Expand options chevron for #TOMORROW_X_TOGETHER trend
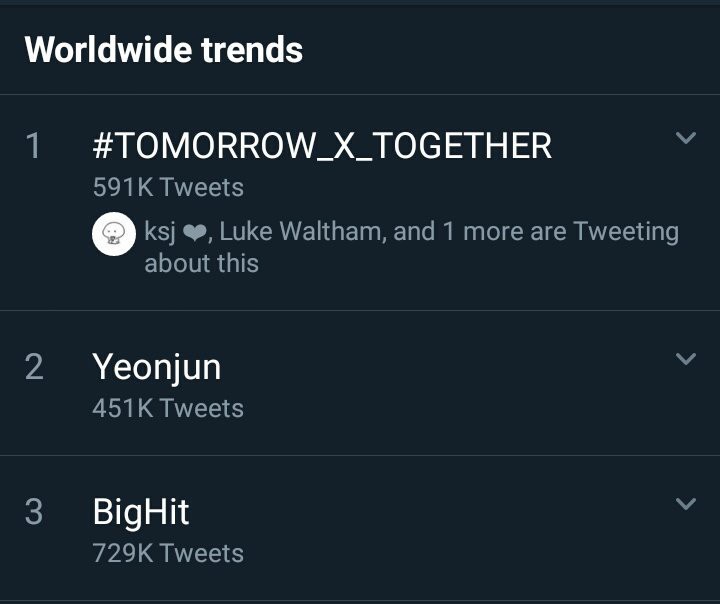This screenshot has height=604, width=720. 686,137
